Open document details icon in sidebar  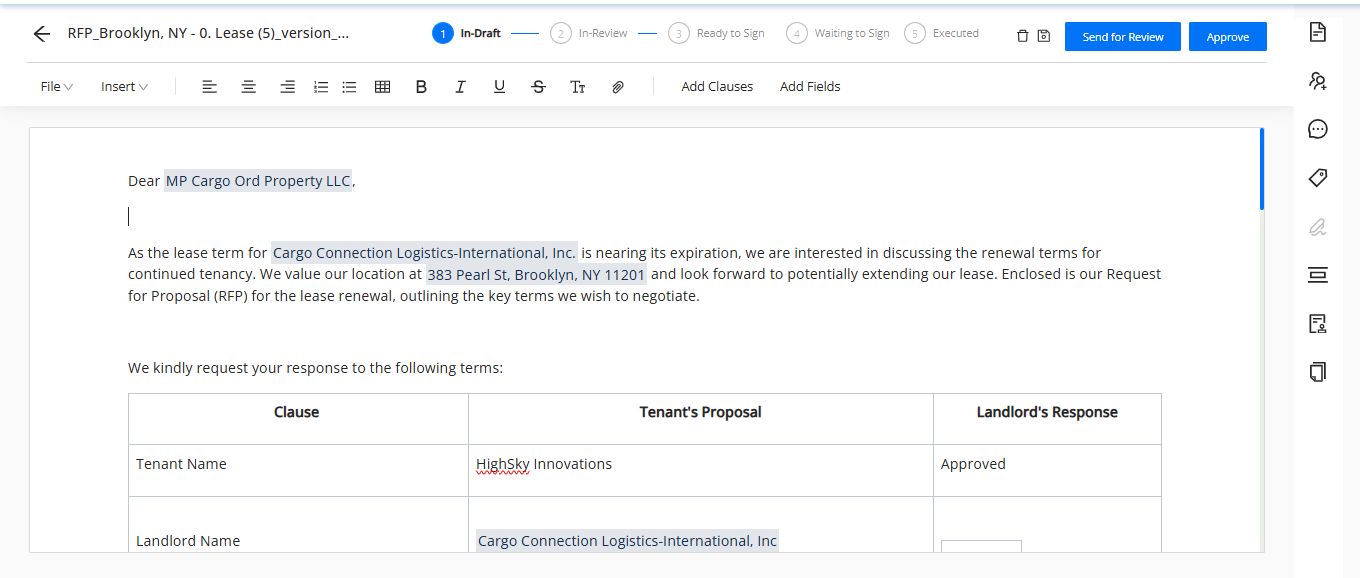1318,32
